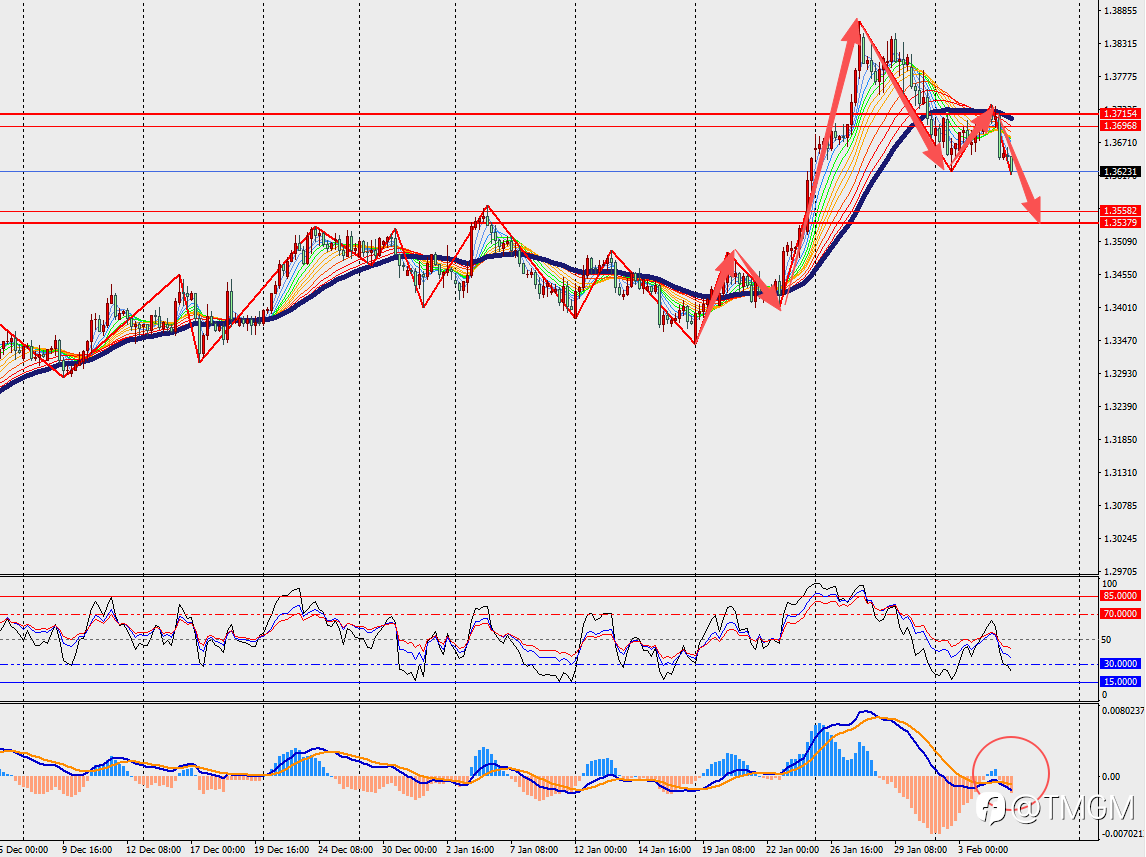Click the red 1.36968 price level label

click(1120, 126)
